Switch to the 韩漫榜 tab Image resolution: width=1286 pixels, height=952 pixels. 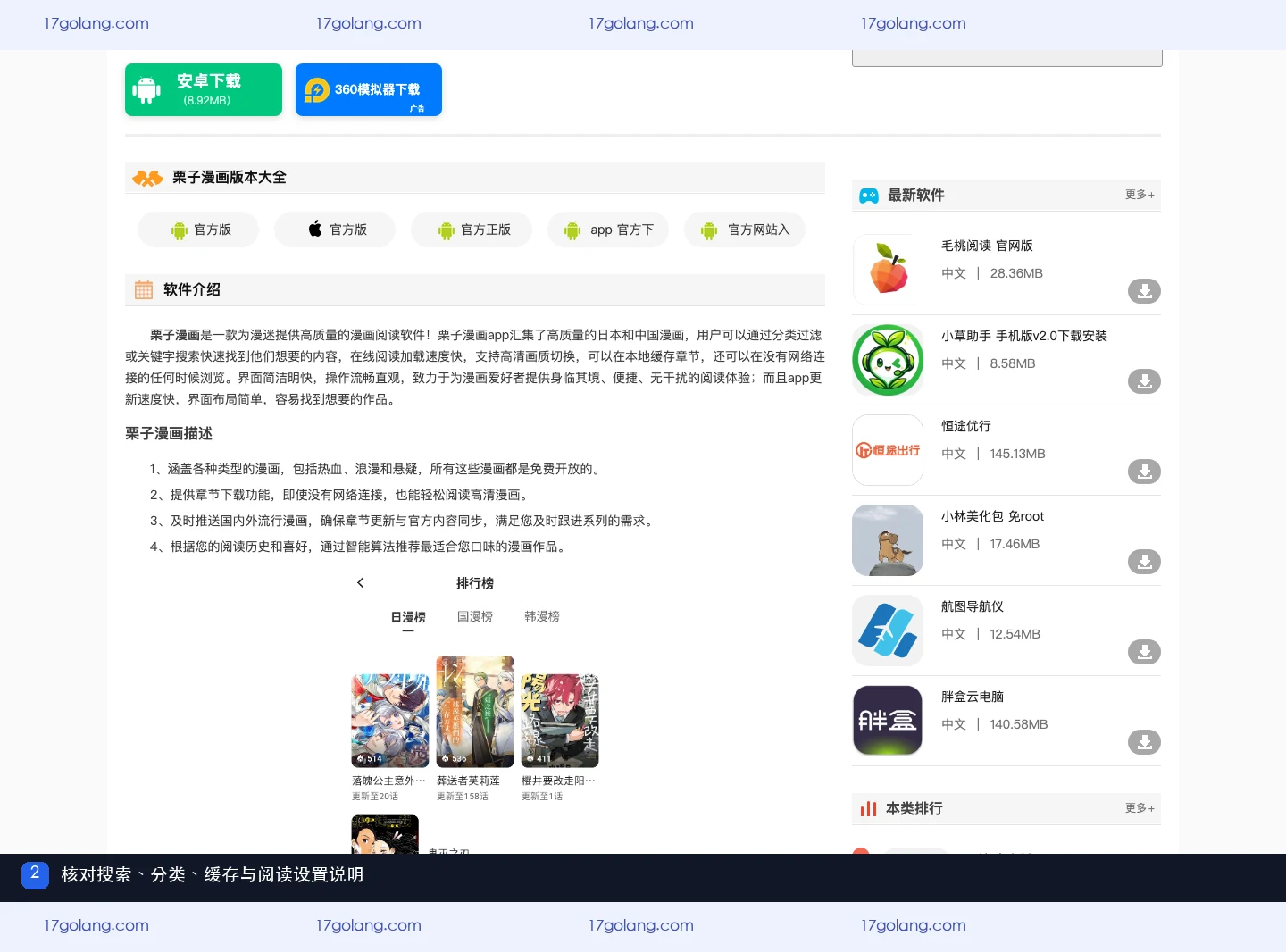[542, 616]
